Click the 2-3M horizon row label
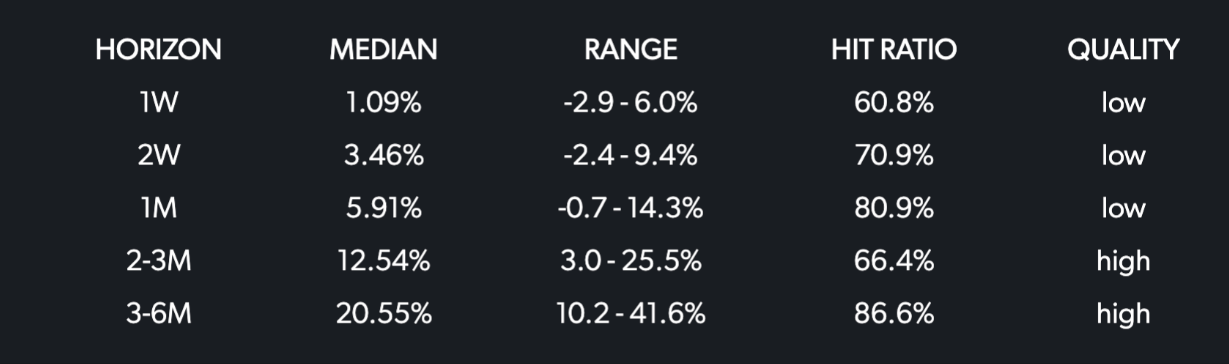Viewport: 1229px width, 364px height. (x=158, y=261)
